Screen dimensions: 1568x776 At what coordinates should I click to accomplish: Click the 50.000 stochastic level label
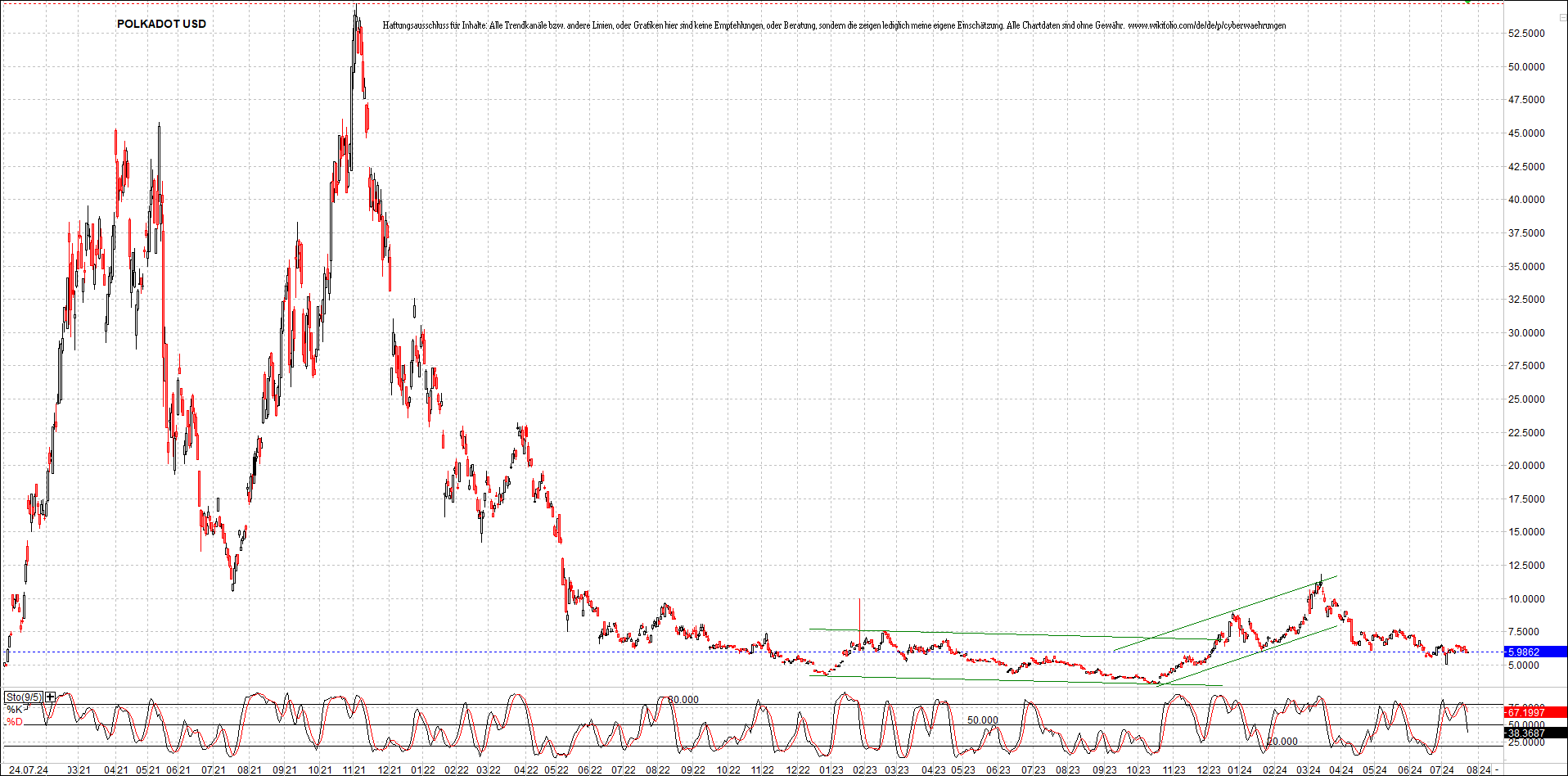[x=983, y=720]
